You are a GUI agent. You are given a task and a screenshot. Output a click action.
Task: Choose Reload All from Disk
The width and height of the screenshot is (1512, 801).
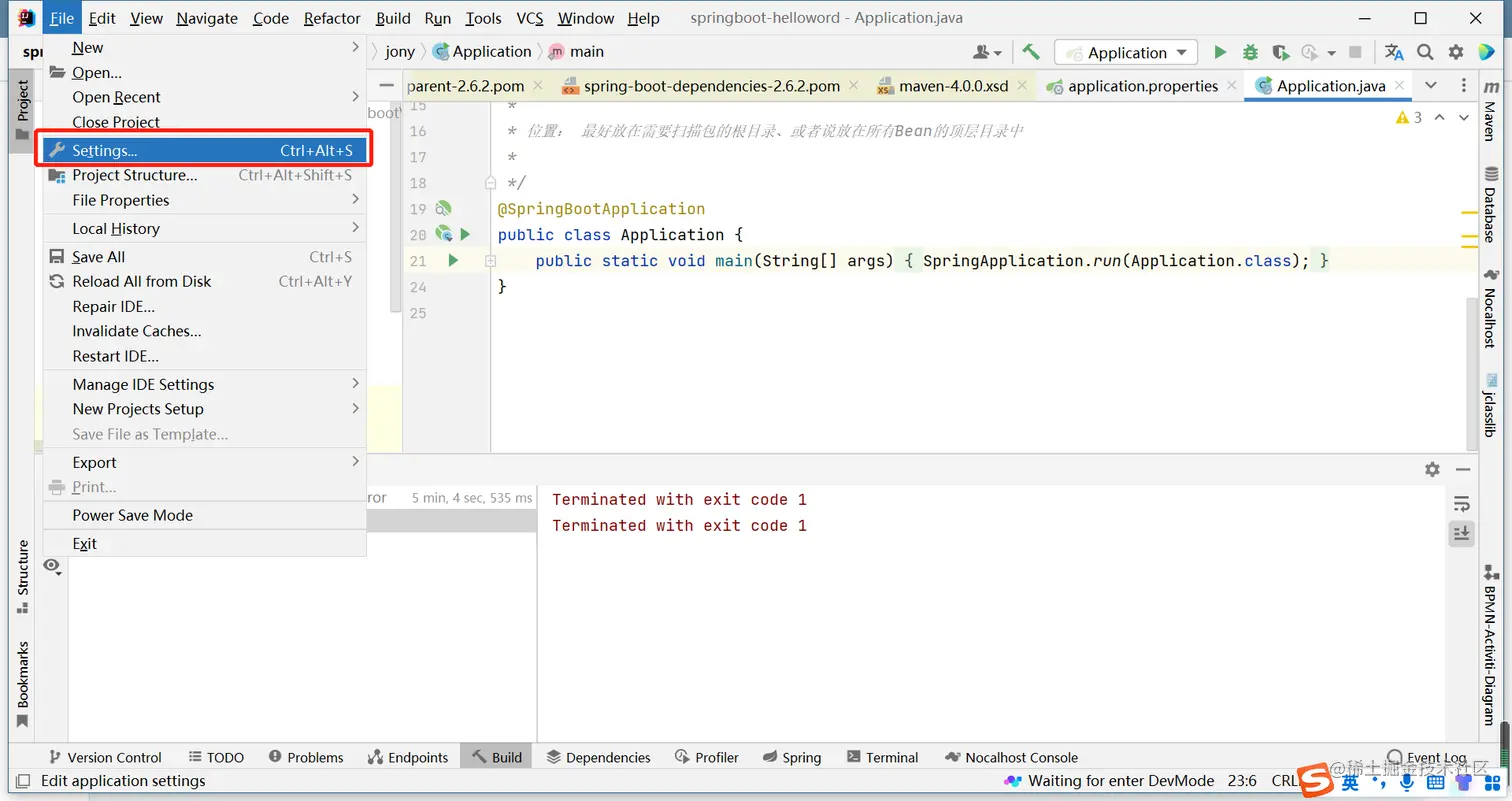coord(204,282)
